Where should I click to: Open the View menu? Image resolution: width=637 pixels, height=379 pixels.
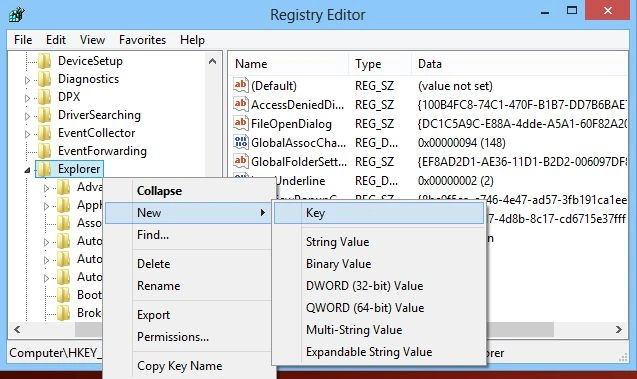tap(92, 40)
